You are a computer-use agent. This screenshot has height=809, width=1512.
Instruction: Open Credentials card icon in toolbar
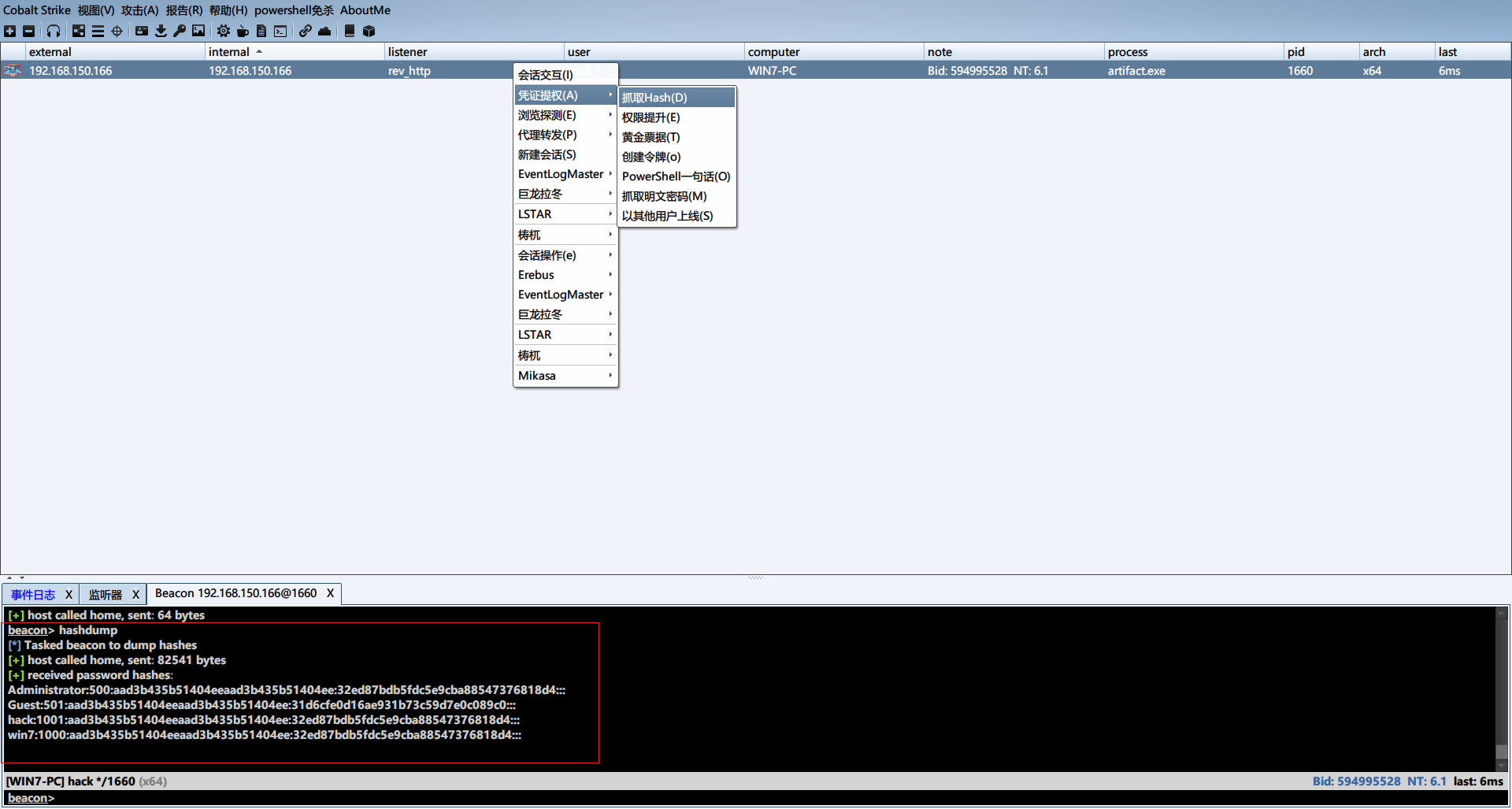142,31
